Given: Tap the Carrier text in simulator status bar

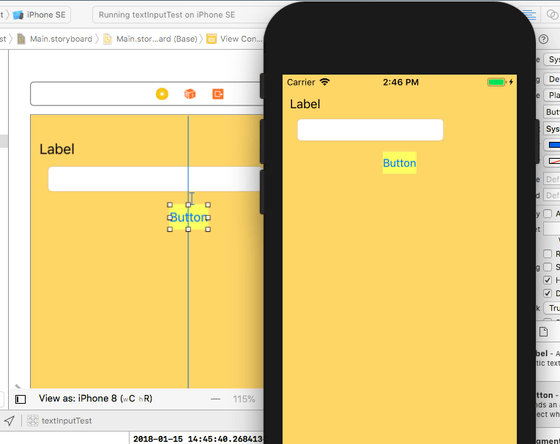Looking at the screenshot, I should coord(301,82).
